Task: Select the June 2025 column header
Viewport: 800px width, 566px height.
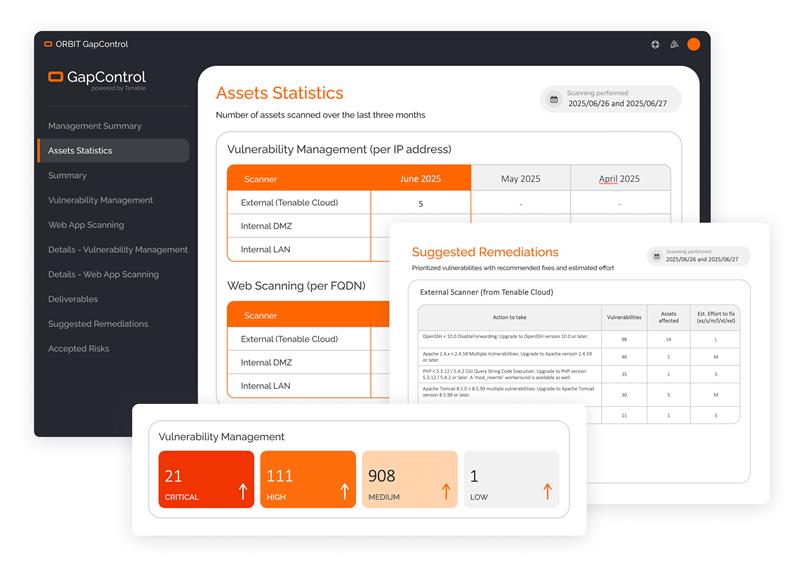Action: pyautogui.click(x=420, y=179)
